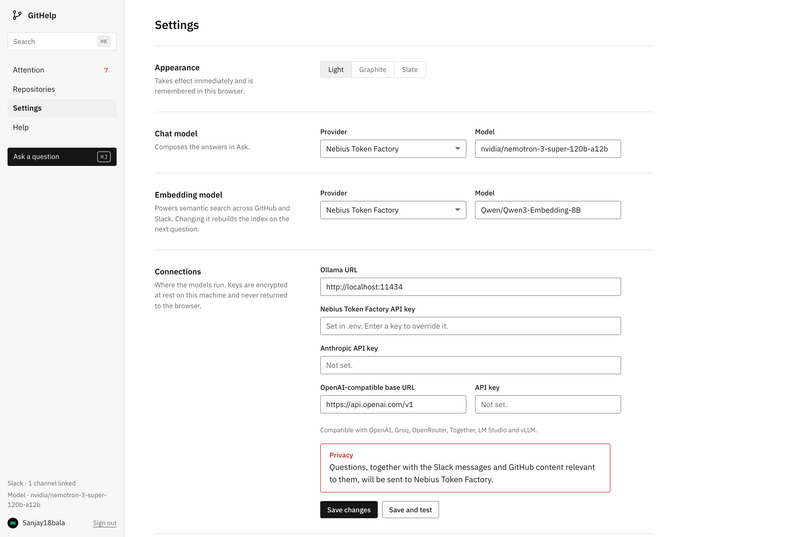806x537 pixels.
Task: Click the 'Model · nvidia/nemotron-3-super-120b-a12b' sidebar status text
Action: [57, 499]
